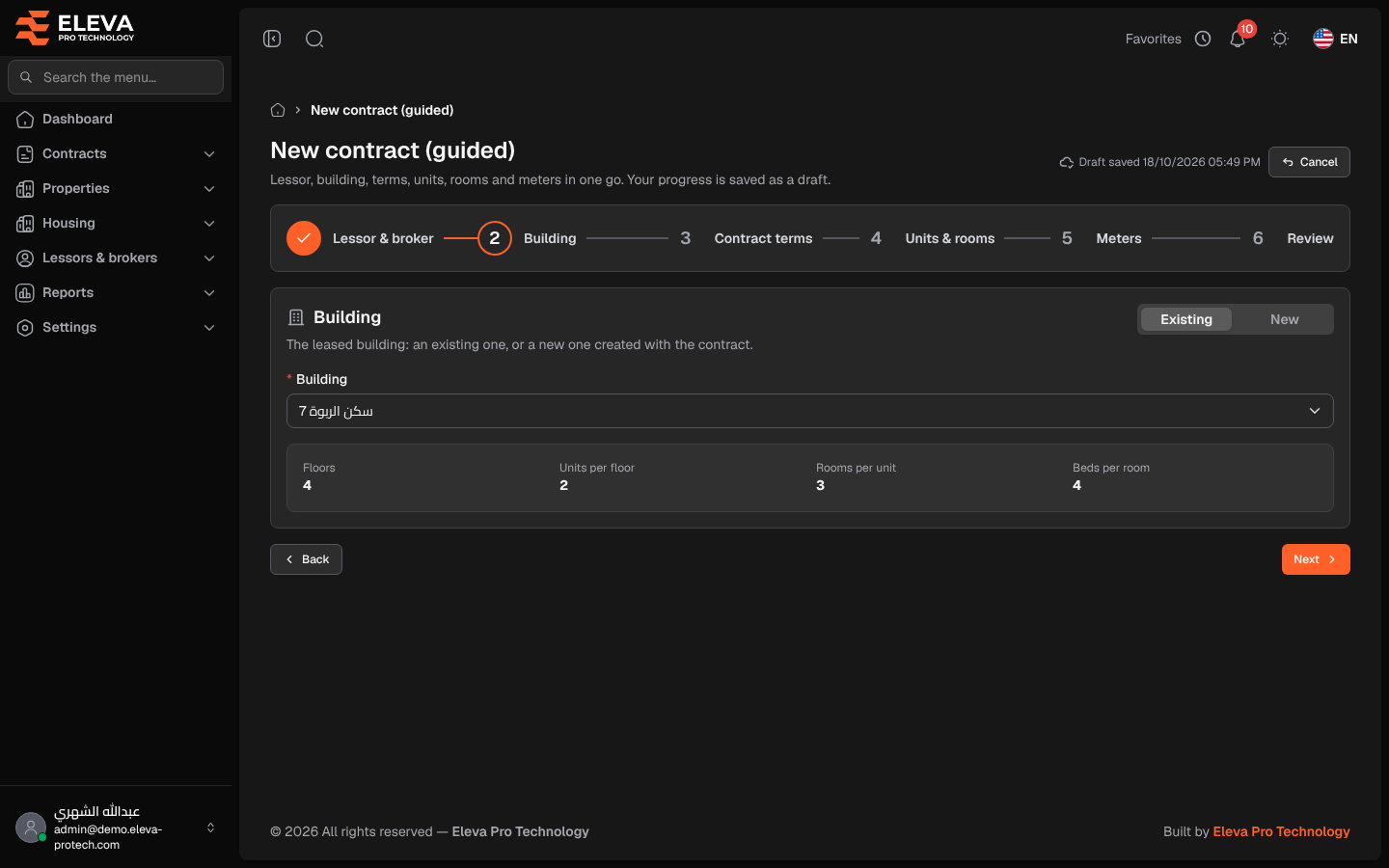Click Lessors & brokers sidebar icon

pyautogui.click(x=25, y=258)
